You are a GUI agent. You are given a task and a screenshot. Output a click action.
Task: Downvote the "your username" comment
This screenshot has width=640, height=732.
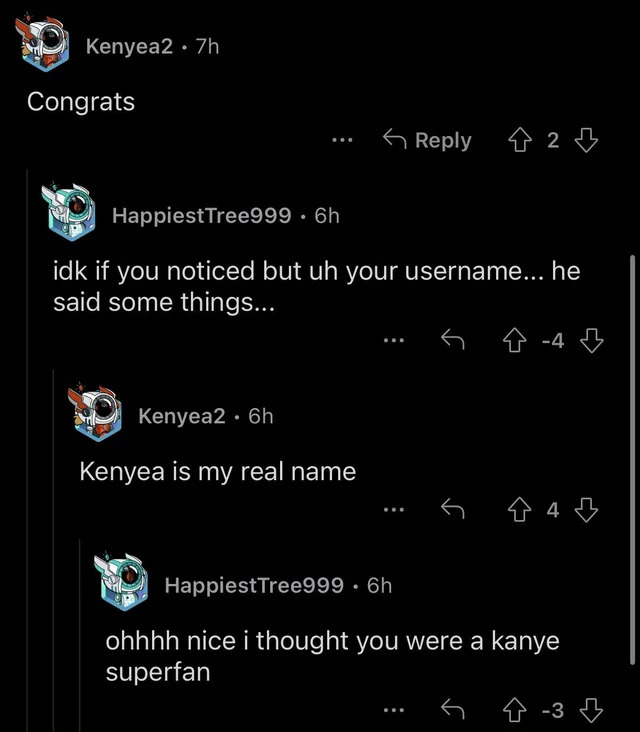point(592,342)
